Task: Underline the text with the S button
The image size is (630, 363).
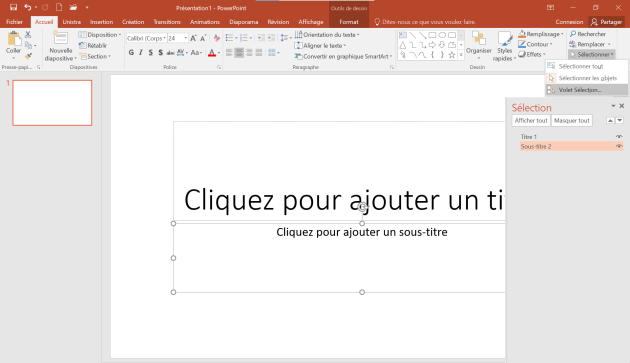Action: (x=151, y=53)
